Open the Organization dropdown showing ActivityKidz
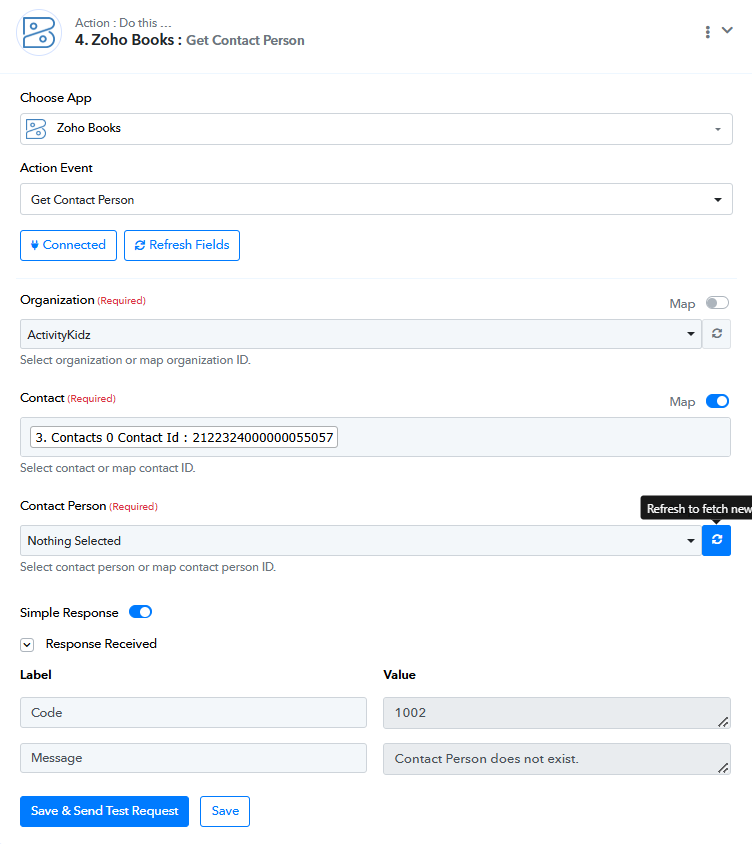Image resolution: width=752 pixels, height=844 pixels. click(361, 334)
